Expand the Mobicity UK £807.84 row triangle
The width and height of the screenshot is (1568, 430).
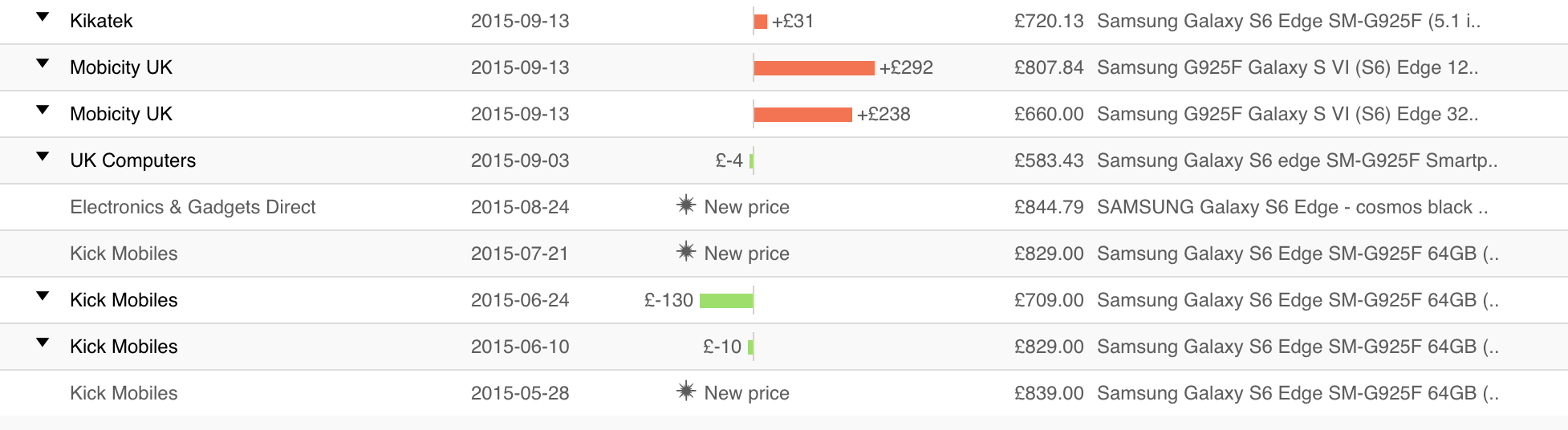[43, 63]
